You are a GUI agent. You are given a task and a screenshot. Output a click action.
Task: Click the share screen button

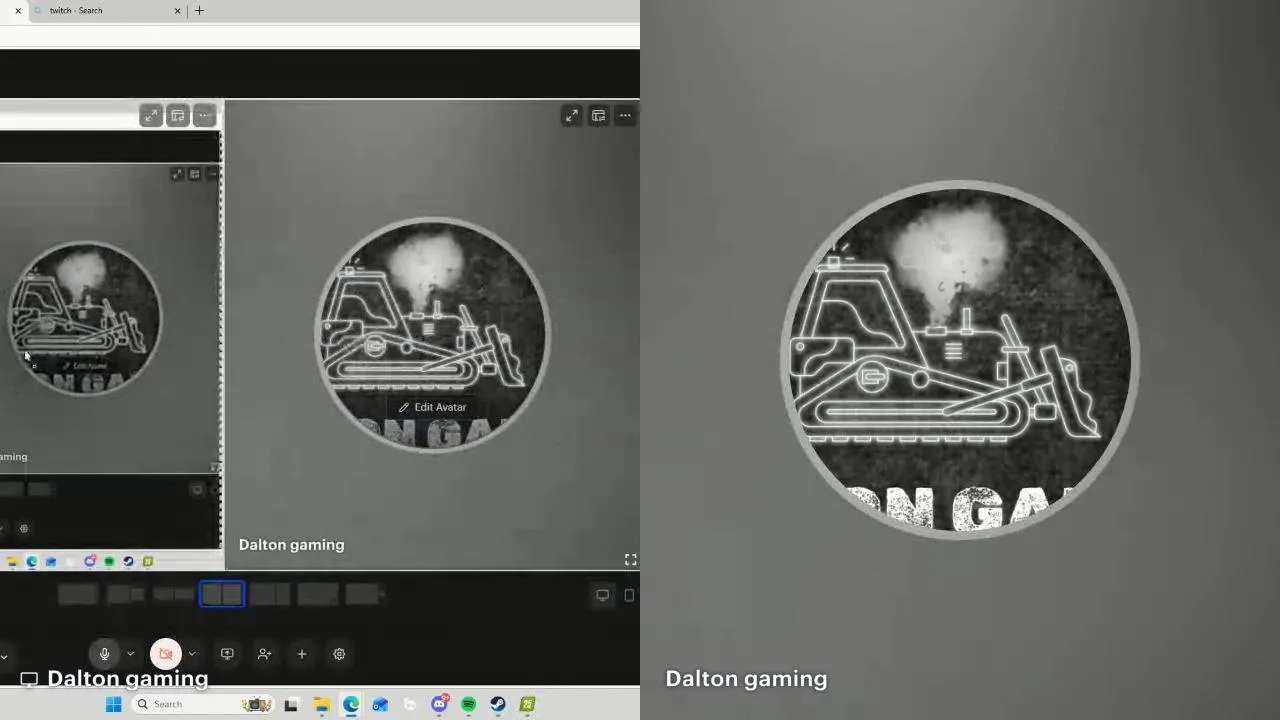[227, 654]
